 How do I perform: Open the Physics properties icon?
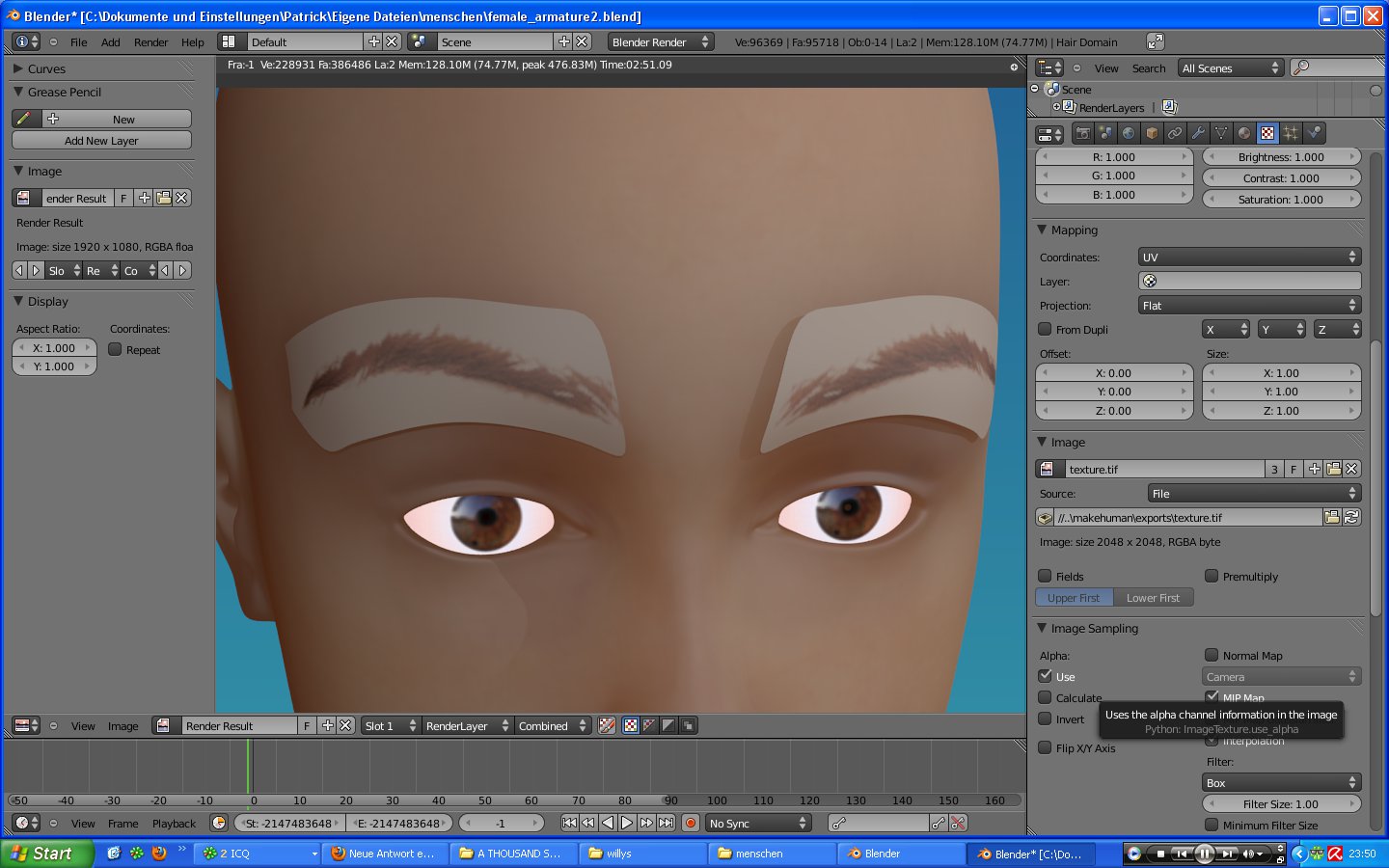pyautogui.click(x=1314, y=133)
